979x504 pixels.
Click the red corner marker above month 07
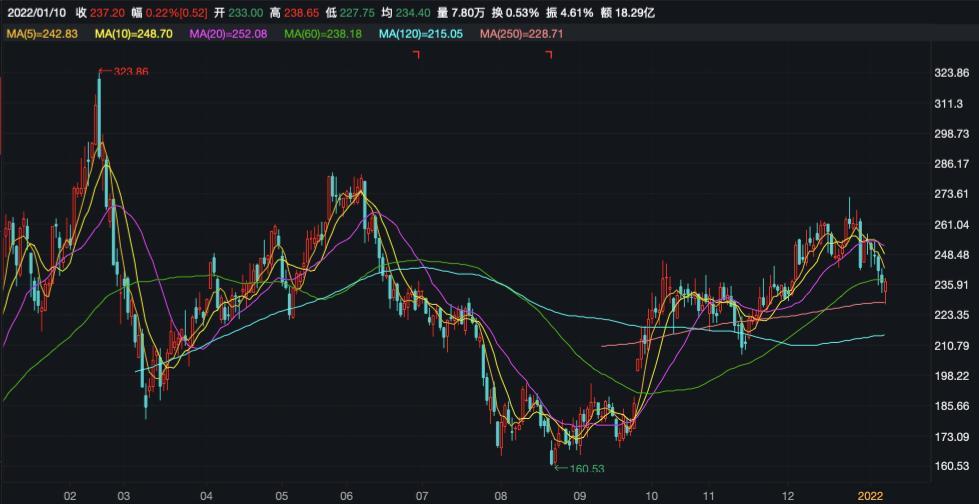tap(417, 55)
